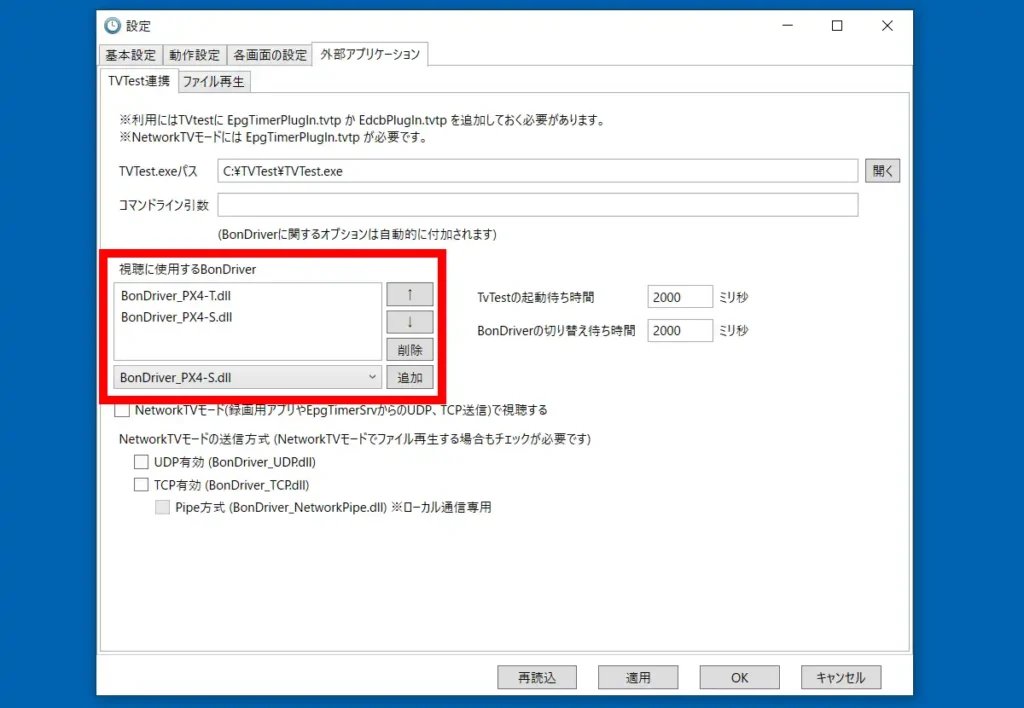Toggle UDP有効 (BonDriver_UDP.dll) checkbox
The height and width of the screenshot is (708, 1024).
pyautogui.click(x=142, y=462)
